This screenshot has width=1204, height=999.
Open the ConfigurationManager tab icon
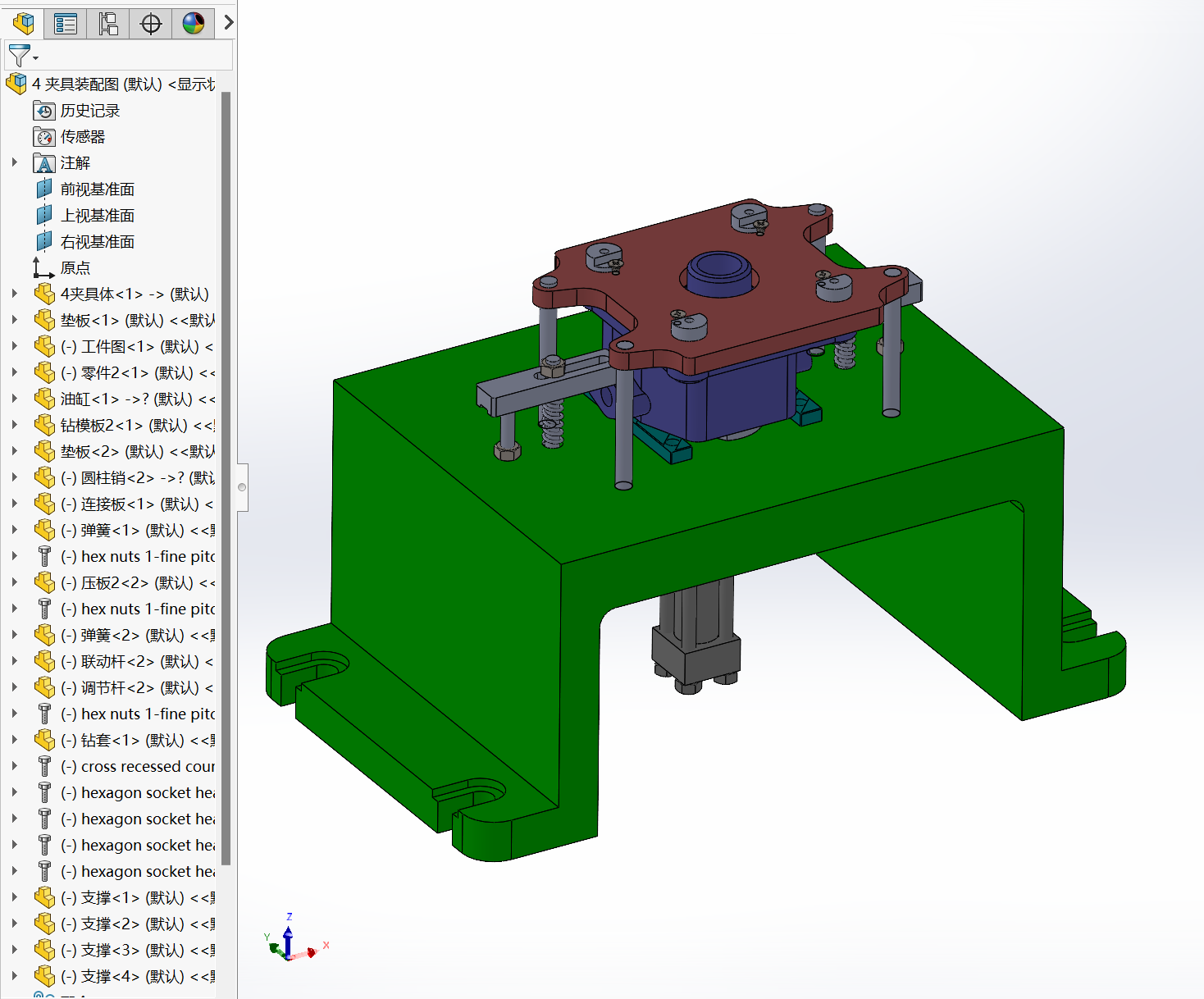coord(108,23)
